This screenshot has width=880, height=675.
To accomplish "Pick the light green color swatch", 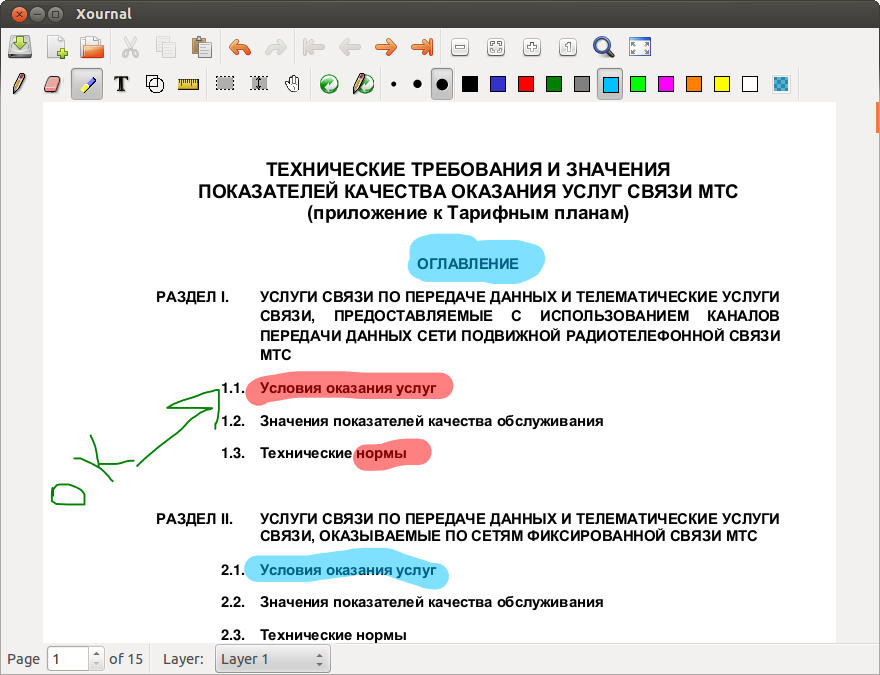I will 638,84.
